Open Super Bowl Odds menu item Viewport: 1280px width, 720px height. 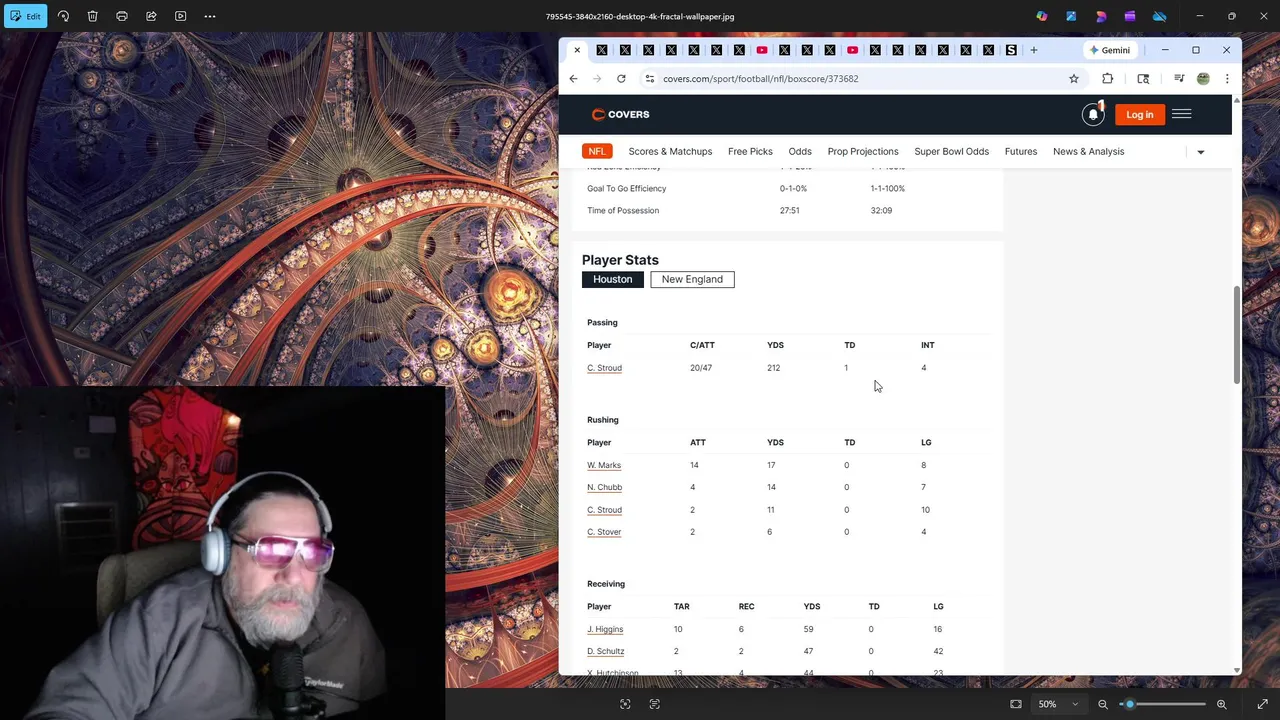[951, 151]
